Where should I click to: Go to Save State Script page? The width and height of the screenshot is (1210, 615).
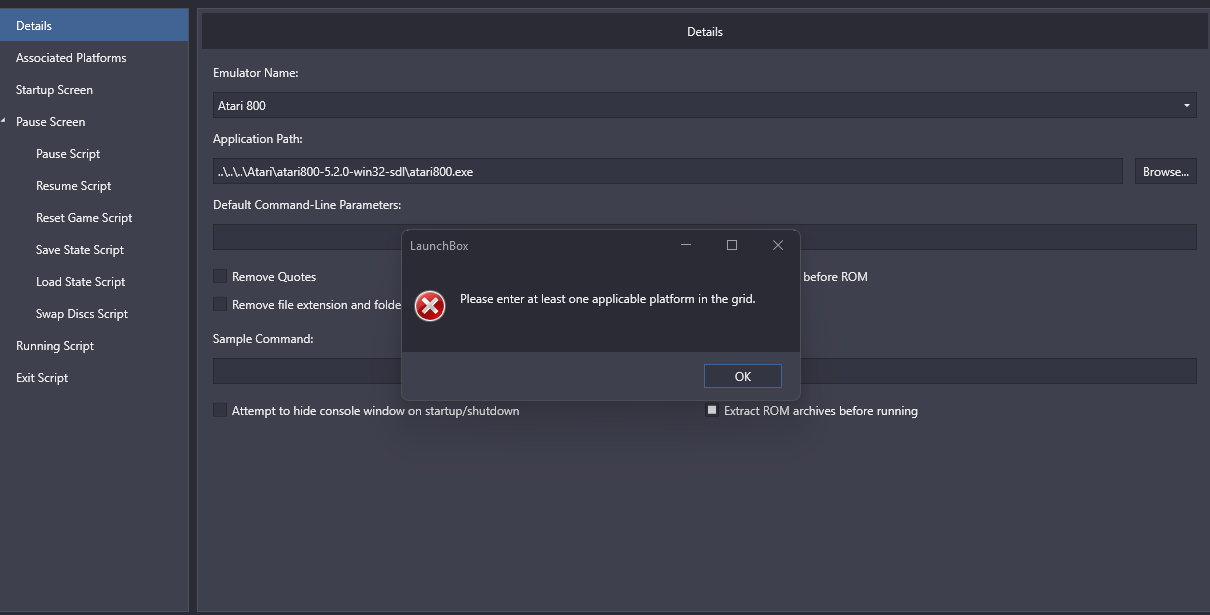[80, 250]
